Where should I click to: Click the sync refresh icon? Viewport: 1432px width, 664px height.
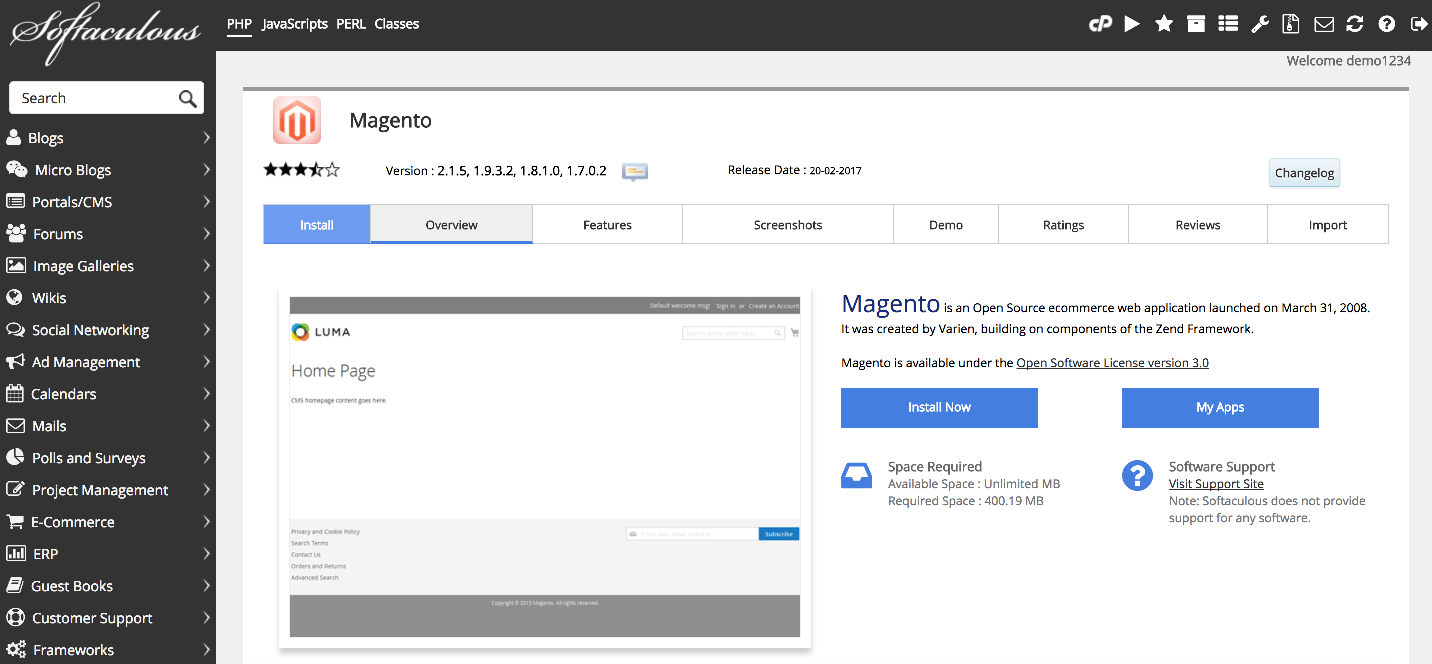(x=1355, y=24)
